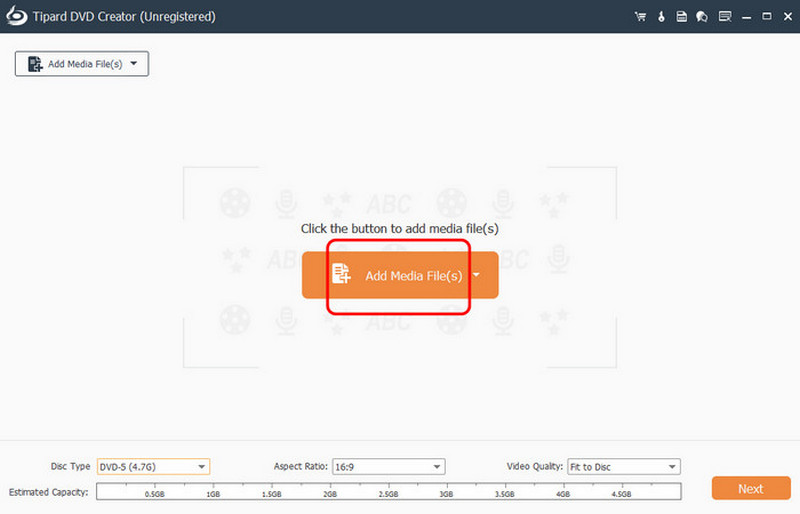Open the feedback chat bubbles icon
This screenshot has height=514, width=800.
(702, 17)
